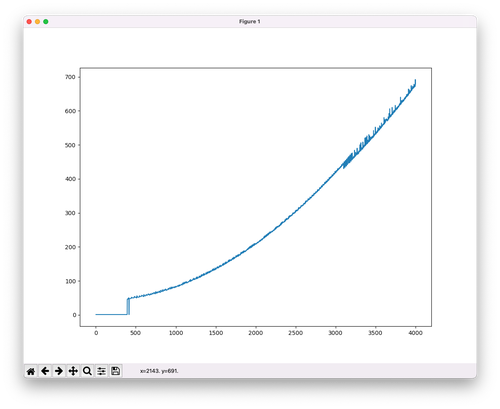Save the figure with floppy icon
Image resolution: width=500 pixels, height=409 pixels.
116,371
